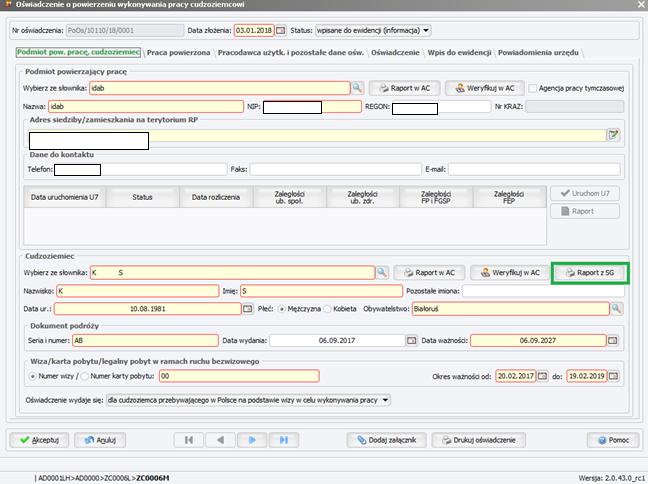The height and width of the screenshot is (484, 648).
Task: Go to last record
Action: (x=284, y=440)
